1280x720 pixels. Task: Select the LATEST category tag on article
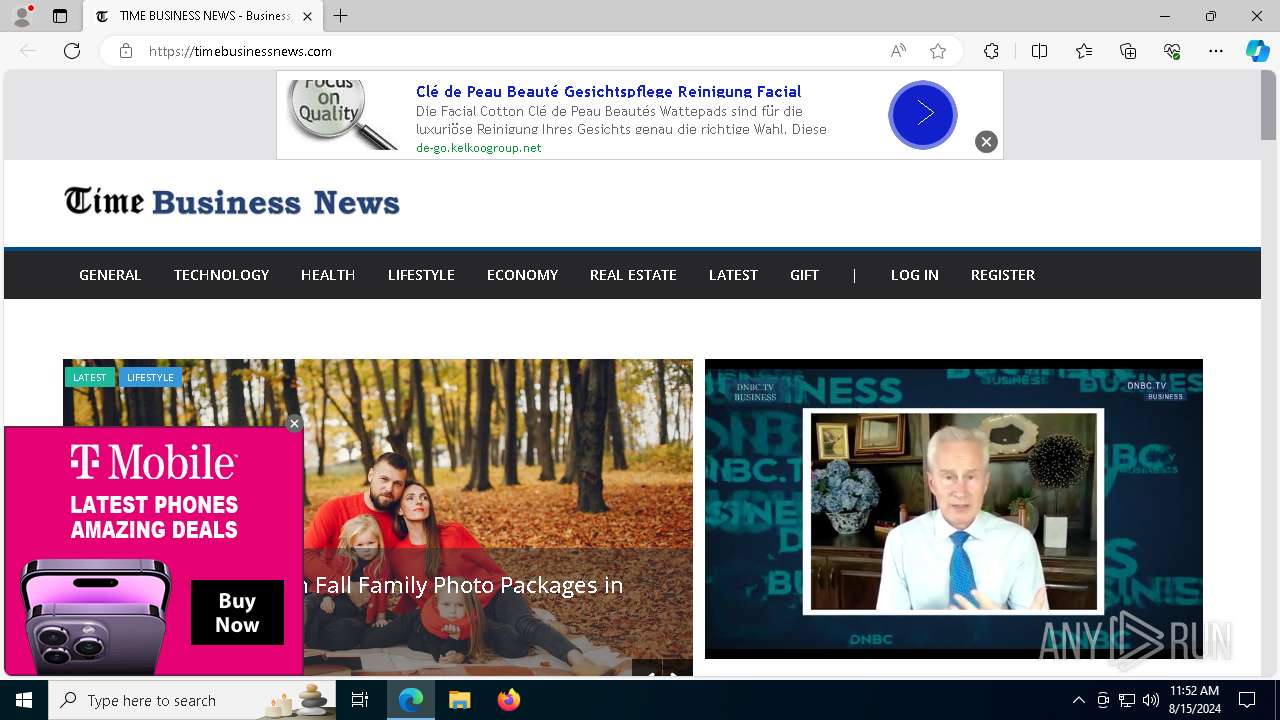(x=90, y=377)
